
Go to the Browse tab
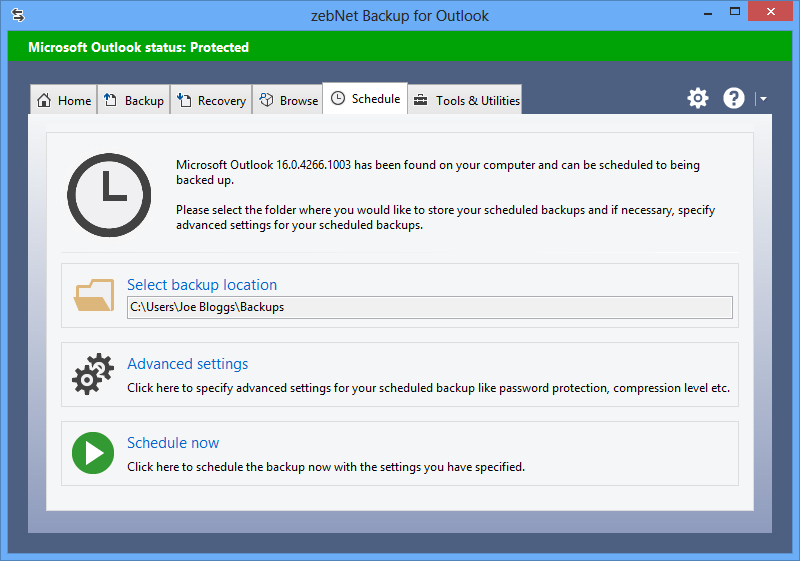[x=288, y=100]
